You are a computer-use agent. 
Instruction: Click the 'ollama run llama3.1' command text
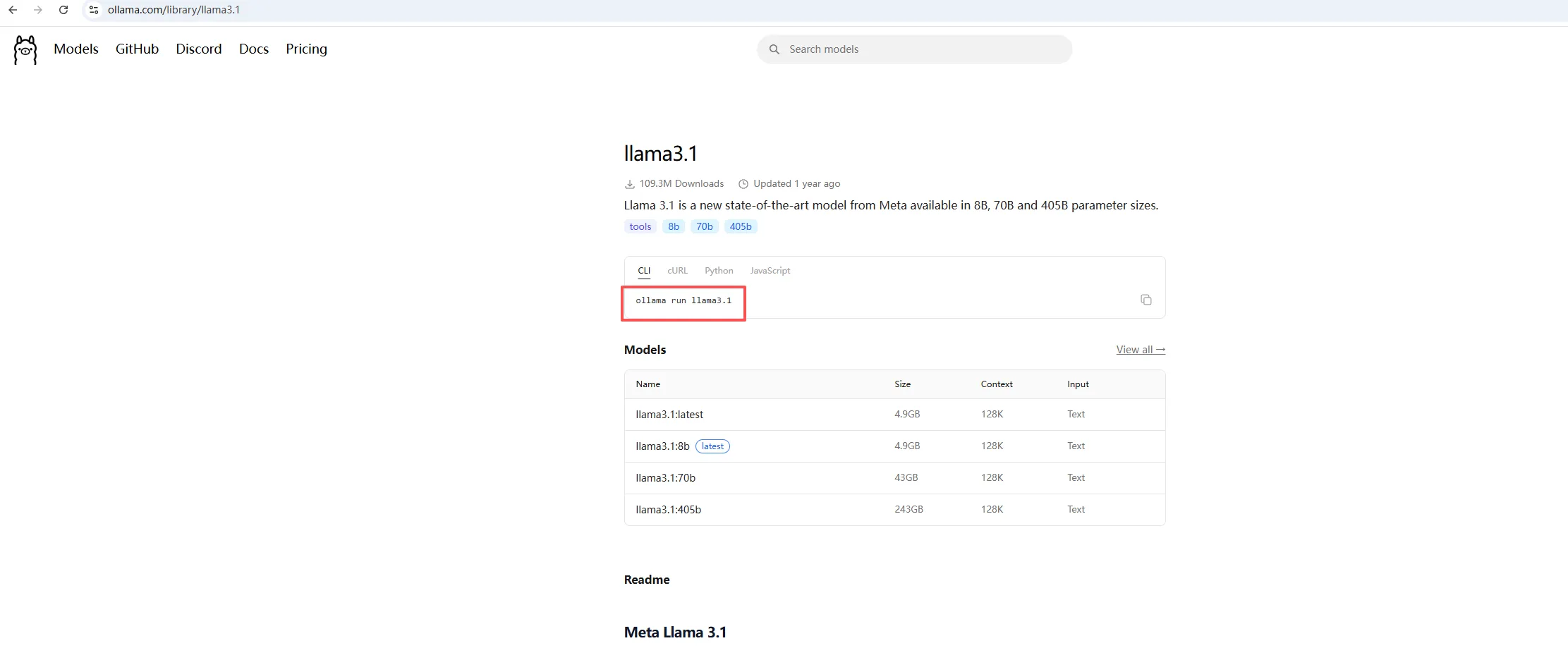tap(683, 300)
